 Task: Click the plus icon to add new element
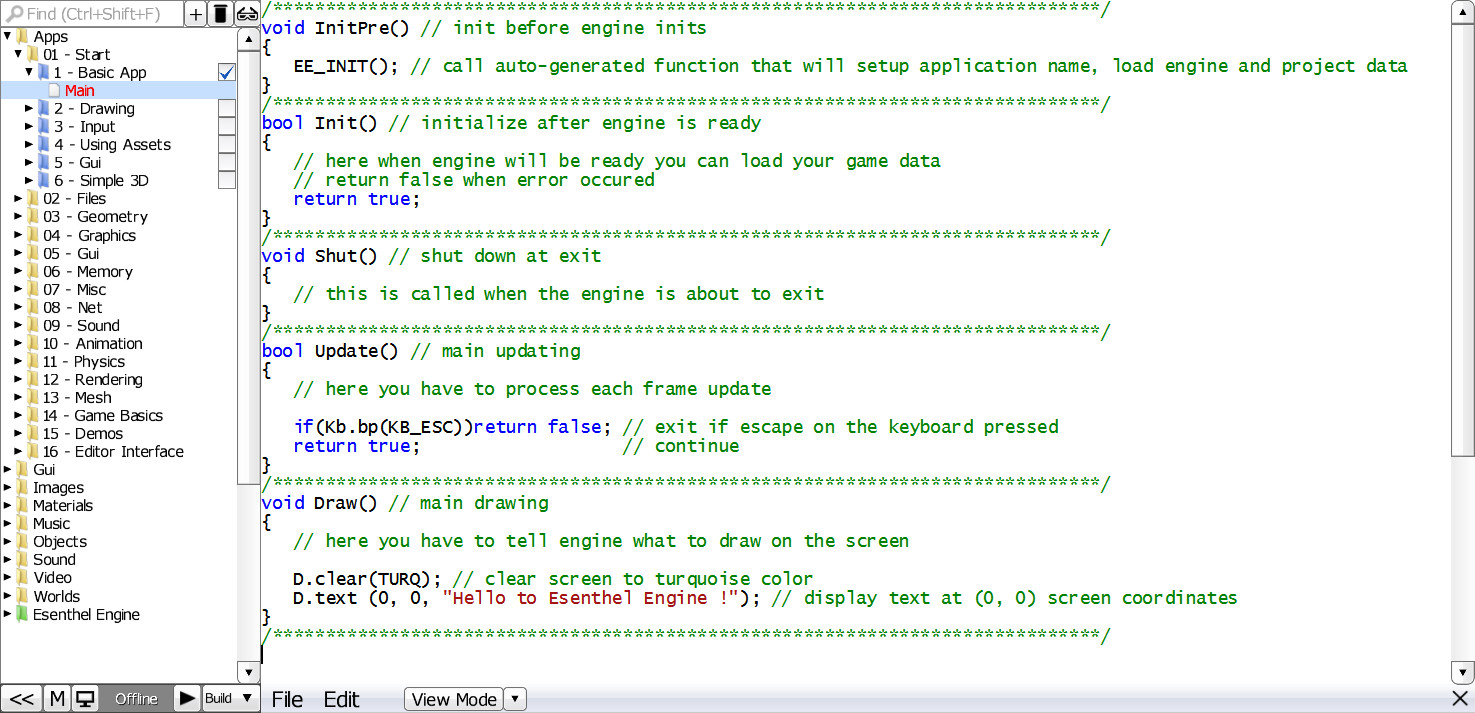pos(196,13)
